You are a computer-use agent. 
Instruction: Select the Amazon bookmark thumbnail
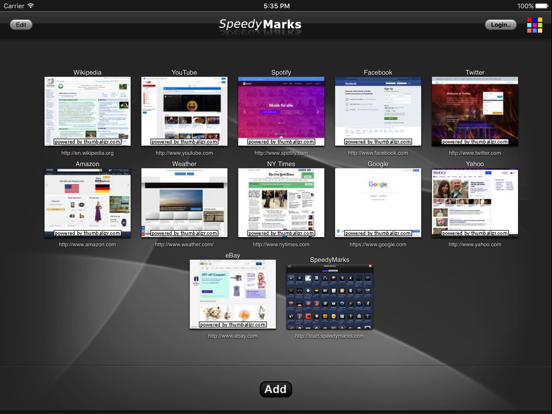(87, 203)
